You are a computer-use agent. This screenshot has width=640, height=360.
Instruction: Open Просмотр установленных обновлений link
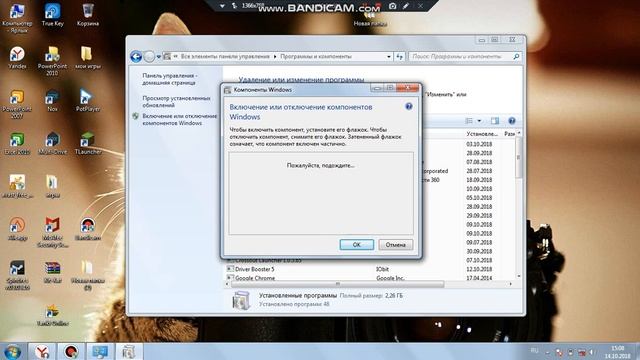[176, 102]
